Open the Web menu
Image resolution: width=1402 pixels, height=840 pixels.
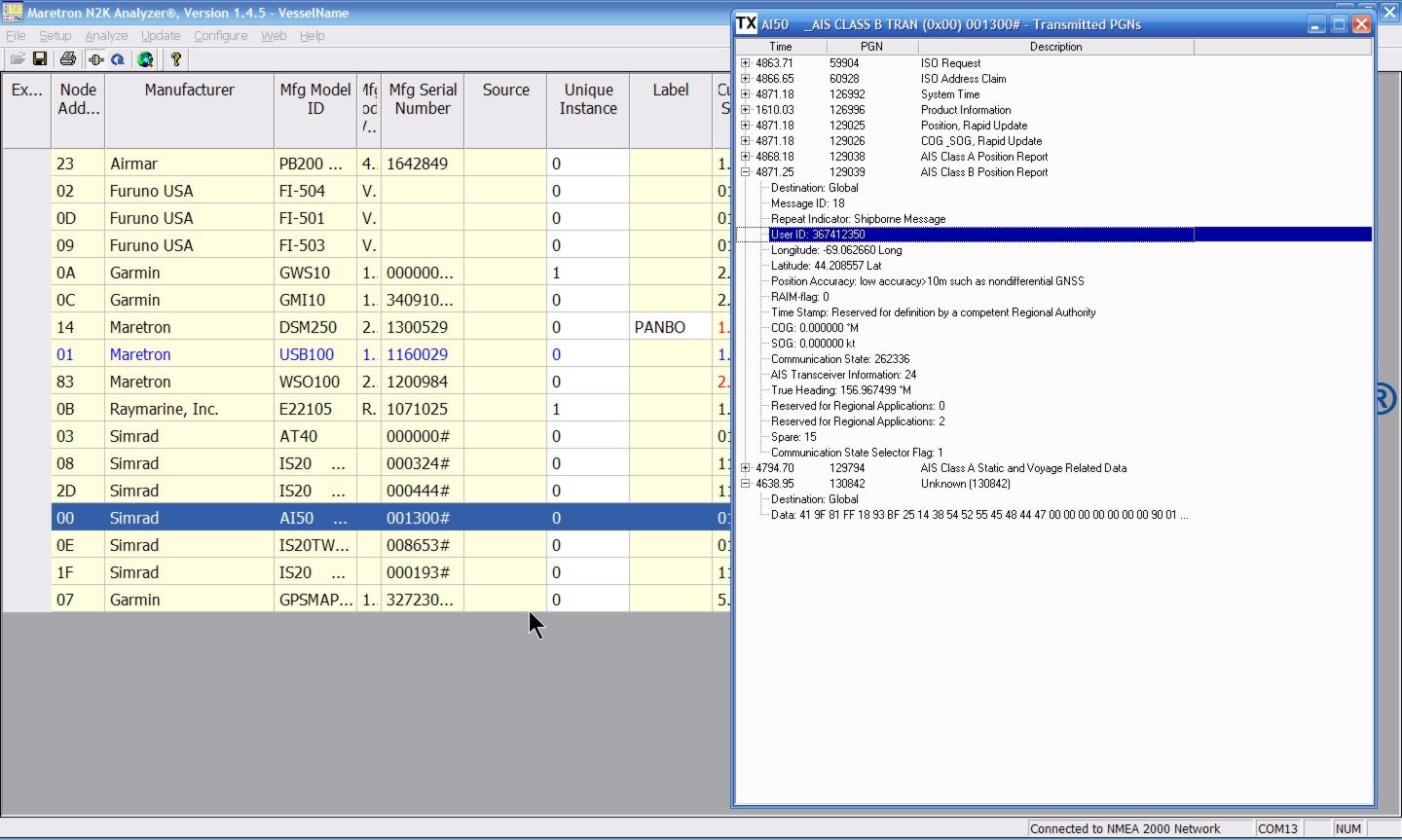click(274, 36)
